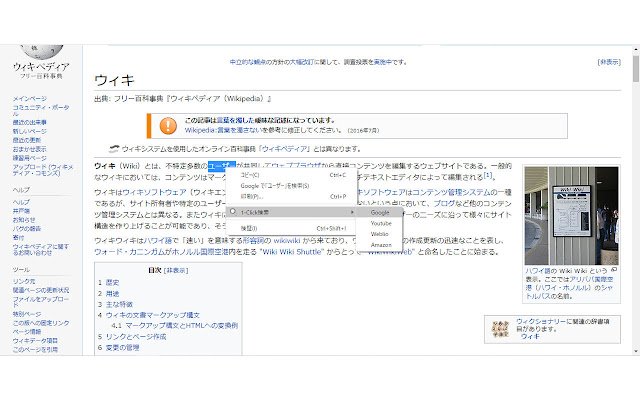Click the orange exclamation warning icon
The image size is (640, 400).
click(168, 126)
